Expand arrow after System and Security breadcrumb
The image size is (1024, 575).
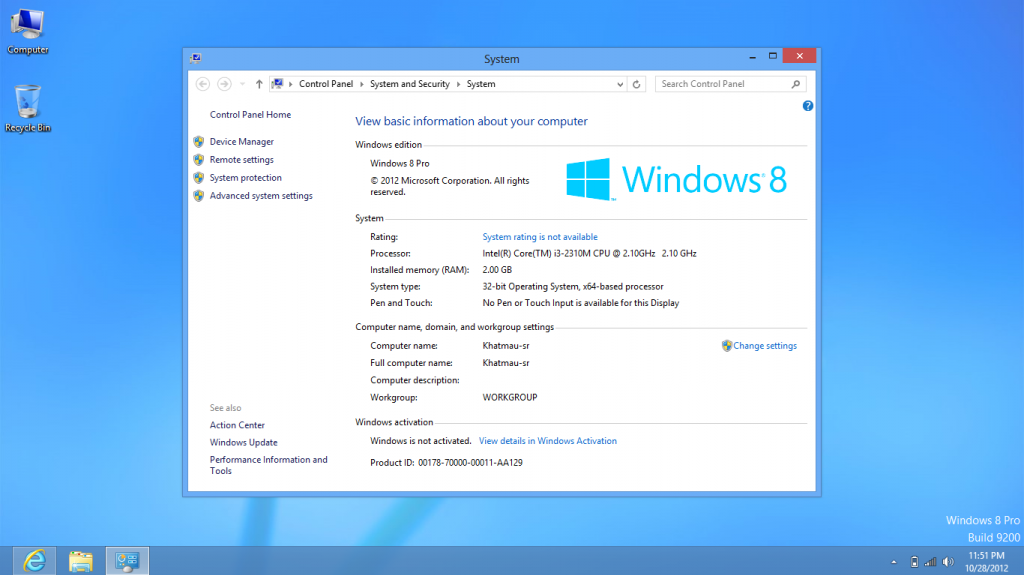coord(458,84)
